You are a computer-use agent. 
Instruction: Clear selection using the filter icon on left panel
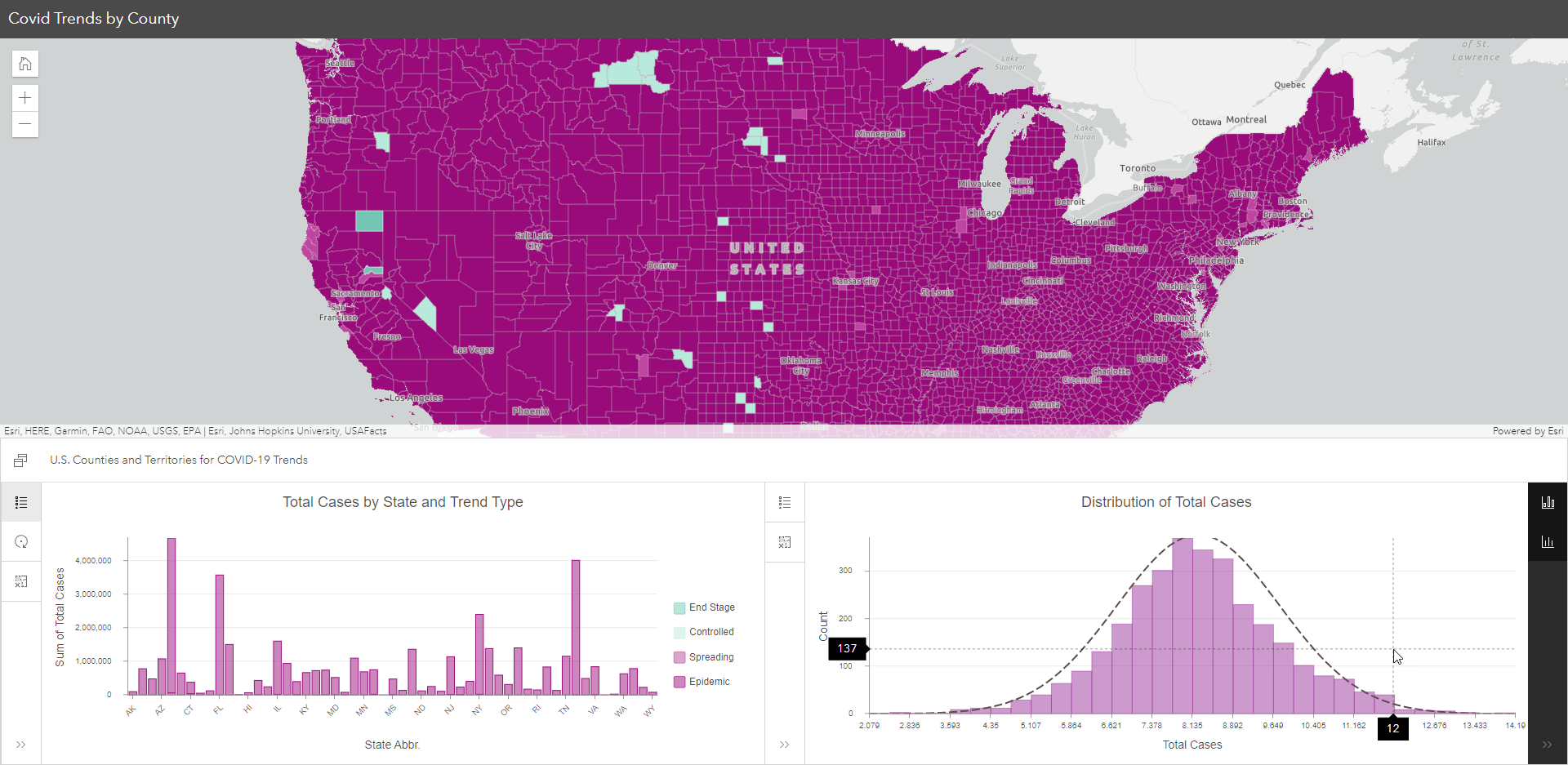(21, 581)
